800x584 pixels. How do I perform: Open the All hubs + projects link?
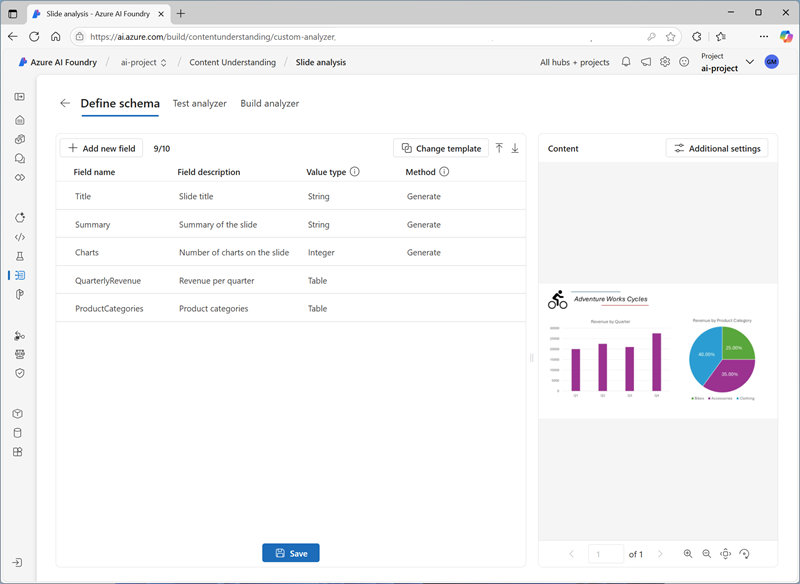pyautogui.click(x=574, y=62)
